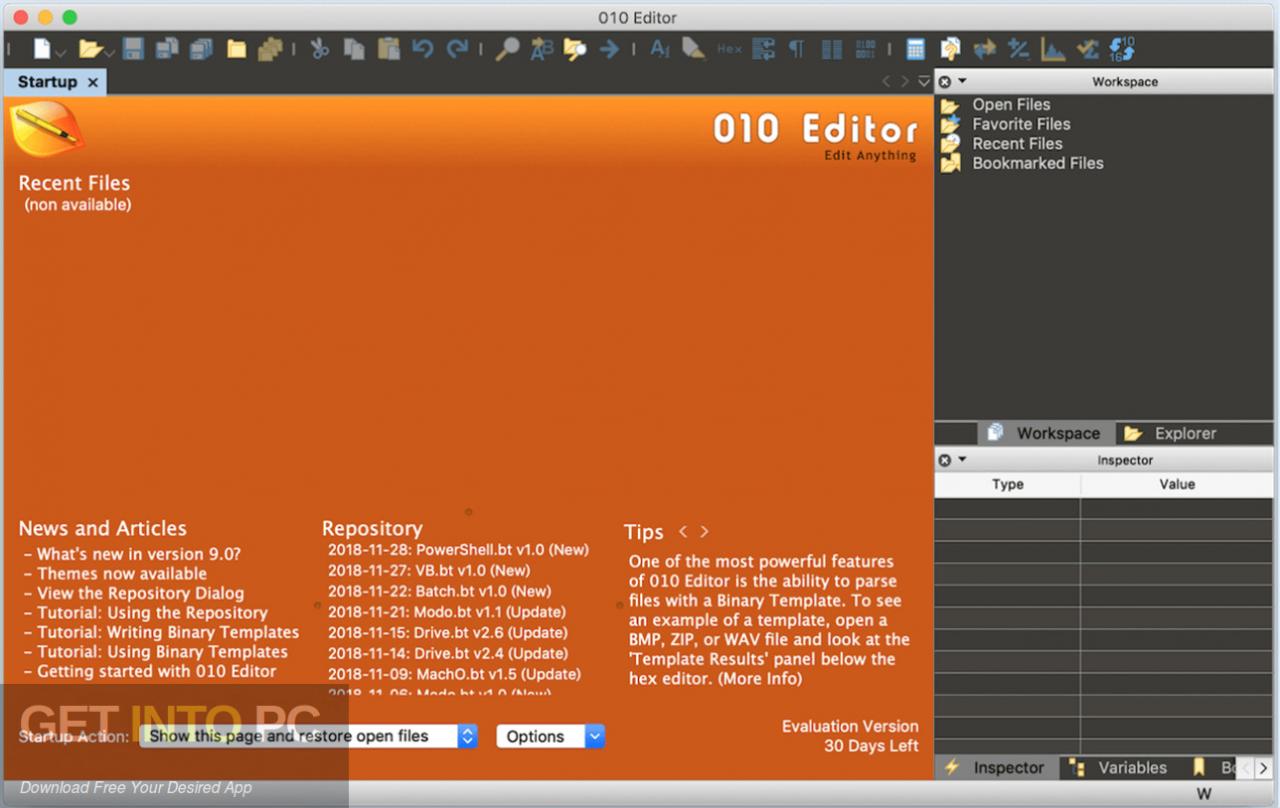
Task: Click the Paste clipboard icon
Action: coord(388,48)
